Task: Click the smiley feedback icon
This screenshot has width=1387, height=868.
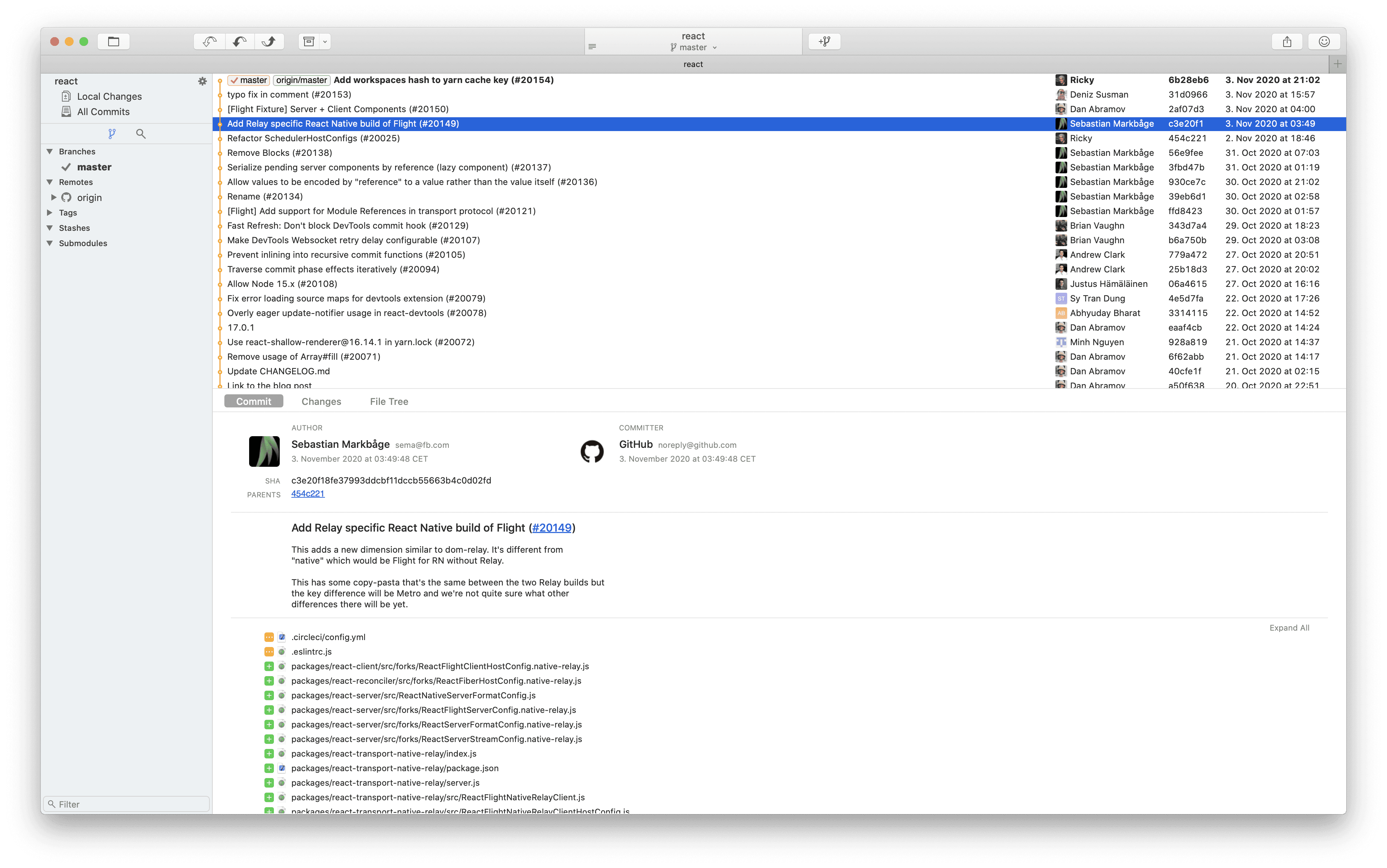Action: [1324, 42]
